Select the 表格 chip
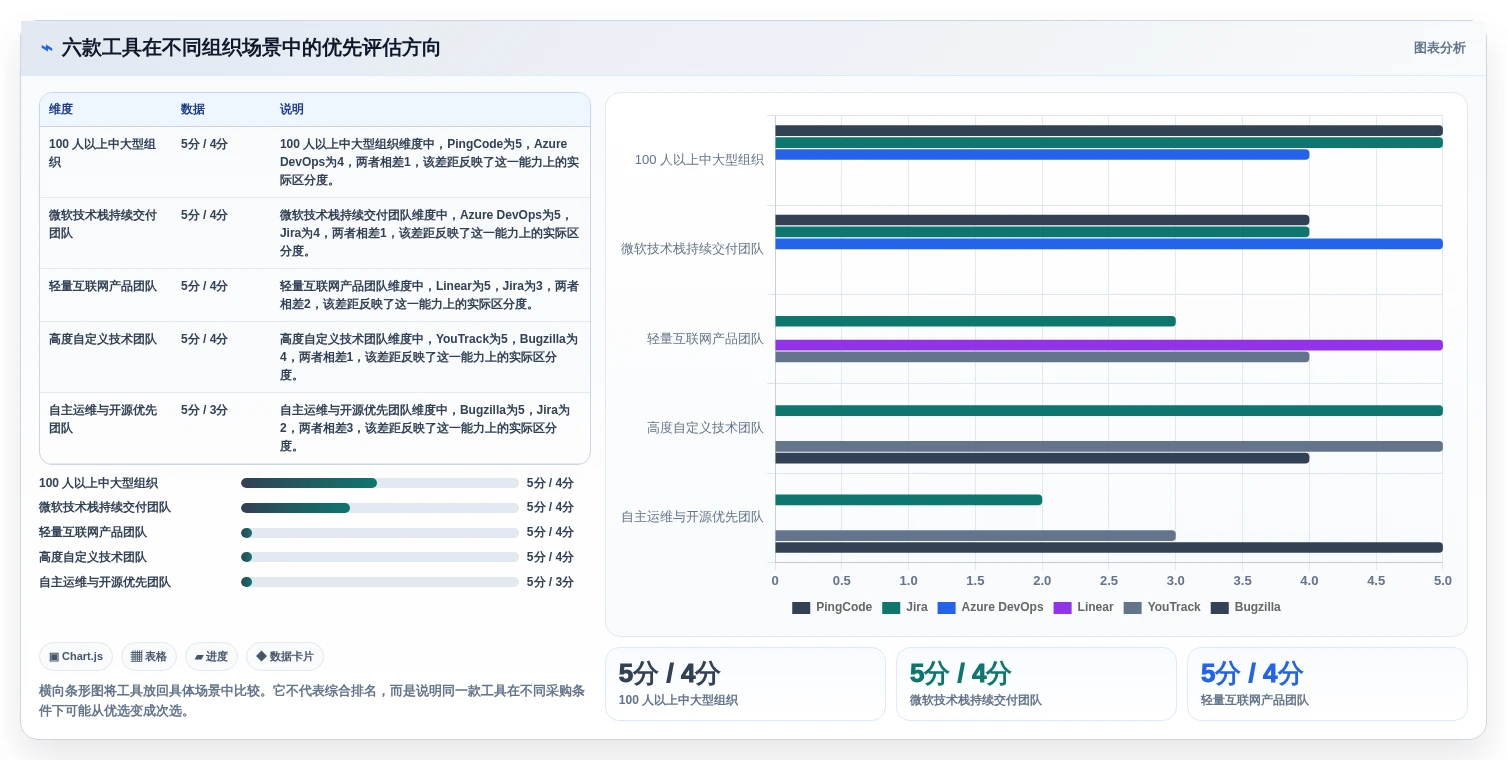 [x=149, y=657]
